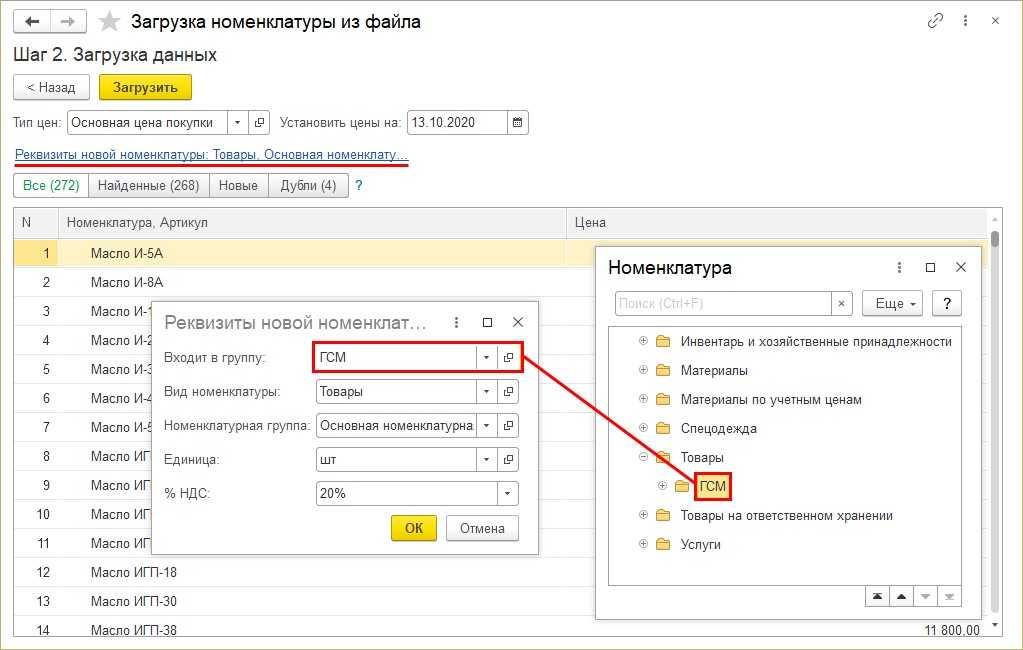Copy link using the chain icon
This screenshot has width=1023, height=650.
point(936,21)
